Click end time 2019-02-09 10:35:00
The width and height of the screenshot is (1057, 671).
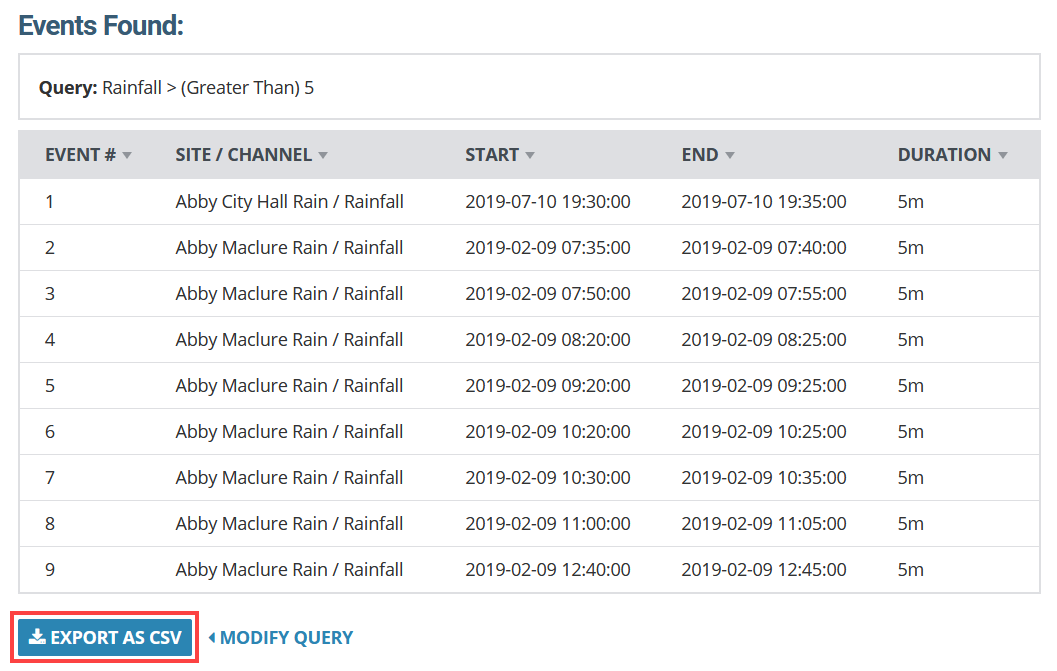click(x=764, y=477)
